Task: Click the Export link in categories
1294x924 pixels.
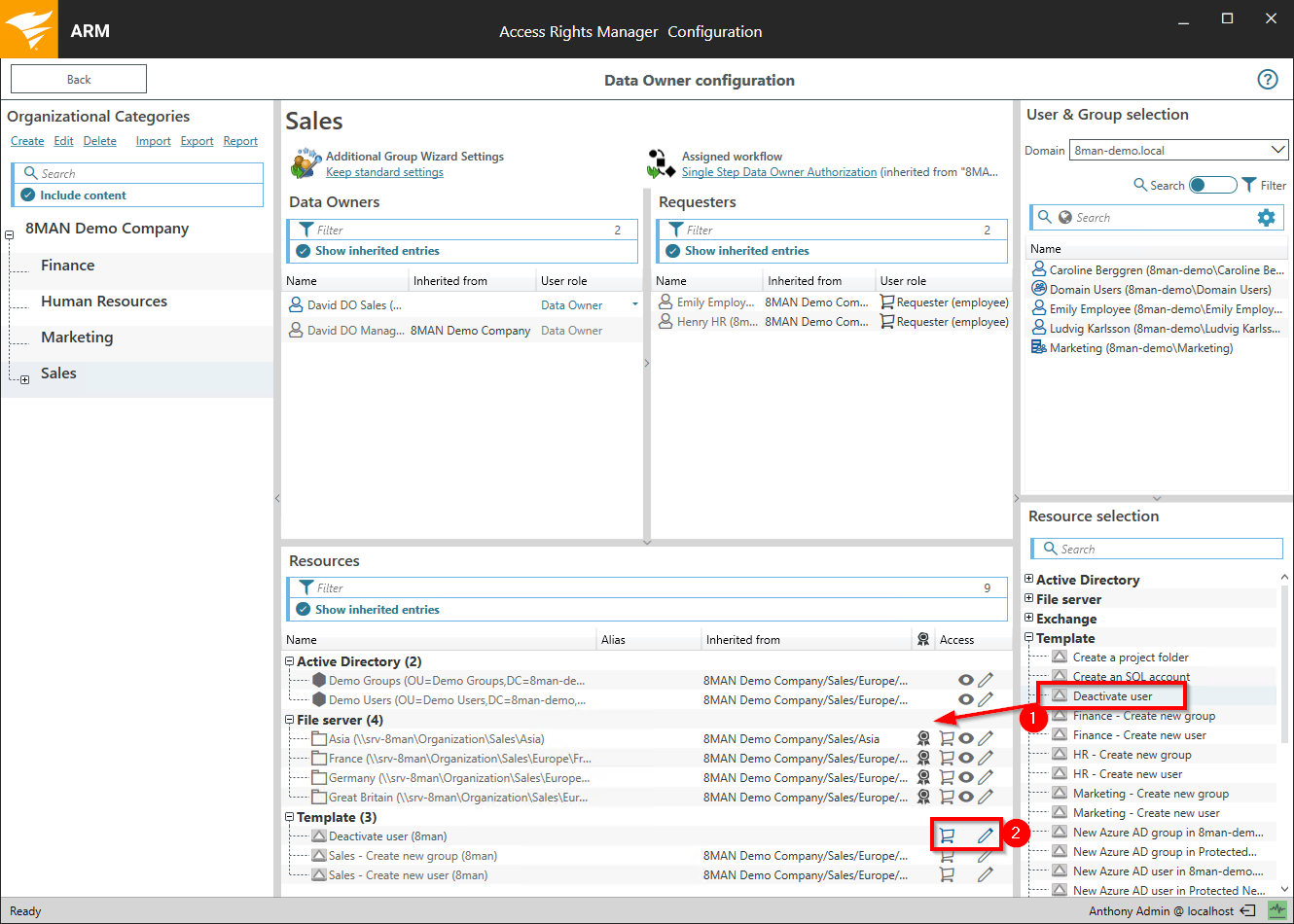Action: 197,141
